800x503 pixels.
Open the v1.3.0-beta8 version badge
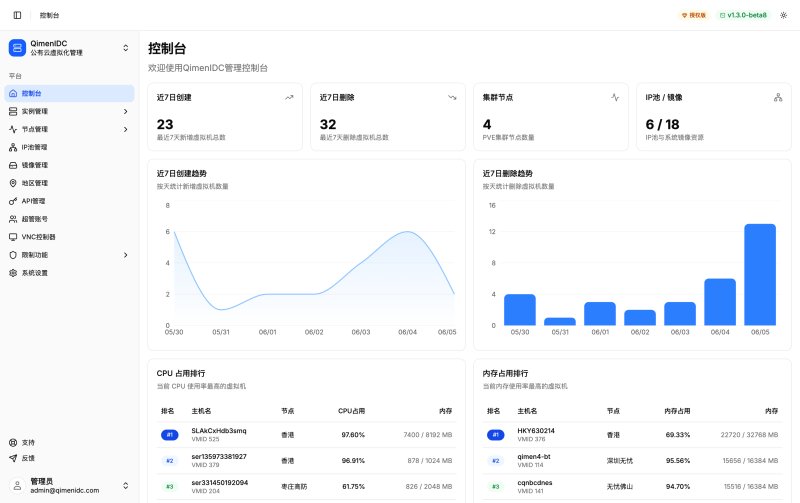(743, 15)
